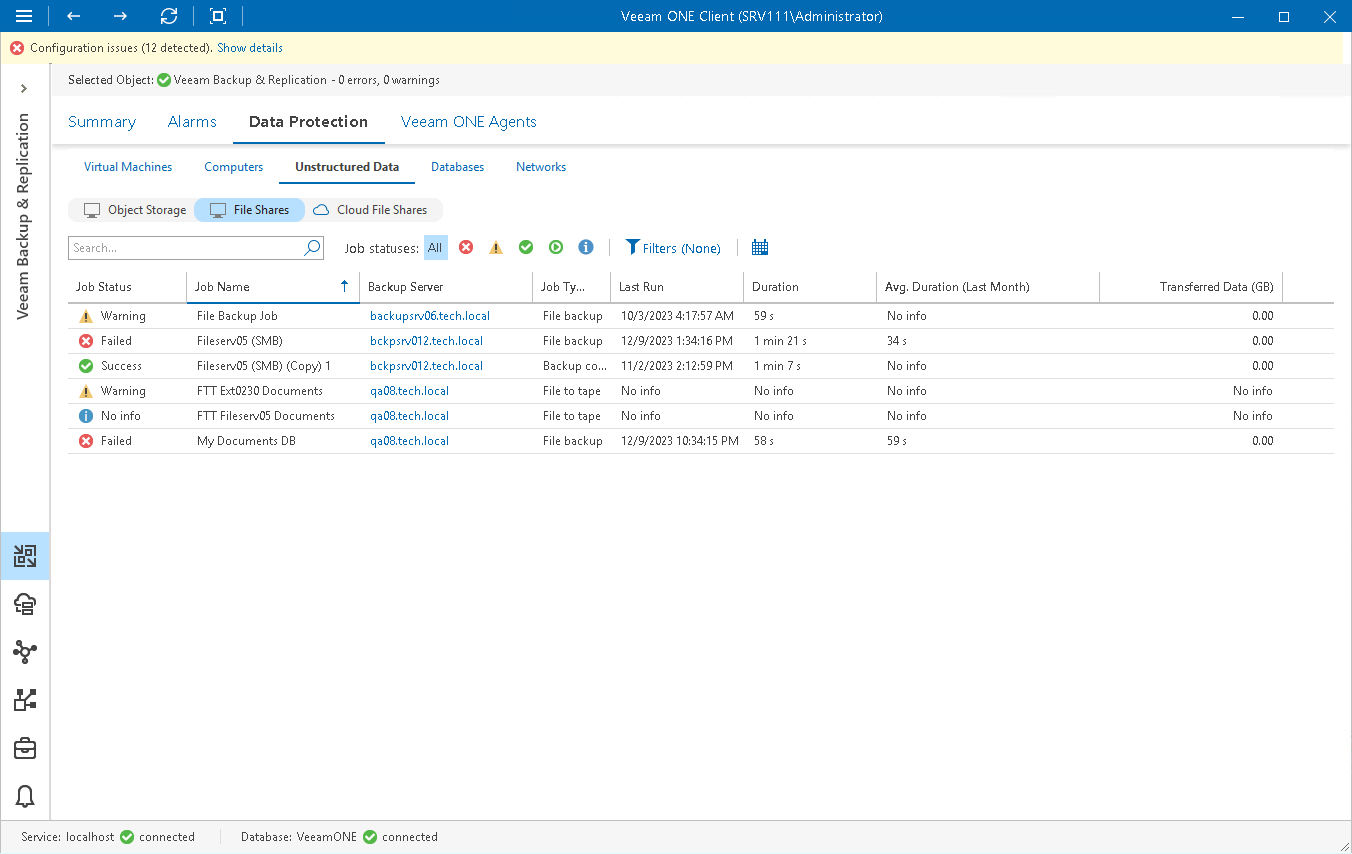Open the calendar time period icon
Image resolution: width=1352 pixels, height=854 pixels.
click(x=760, y=248)
